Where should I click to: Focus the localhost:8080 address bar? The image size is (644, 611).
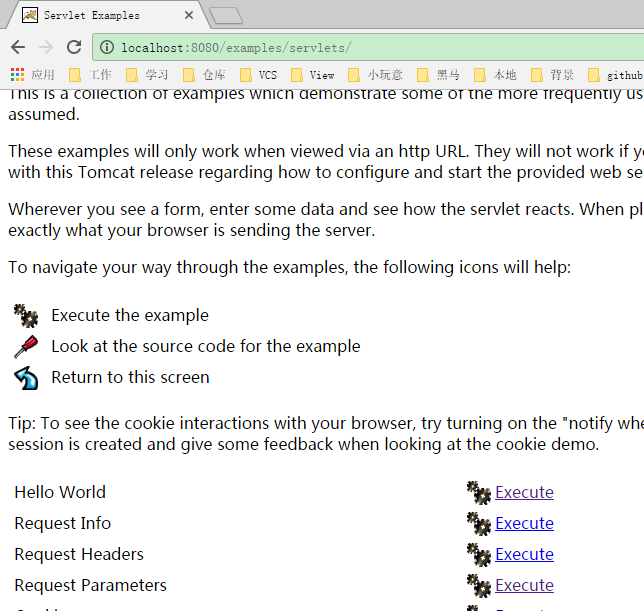(370, 48)
